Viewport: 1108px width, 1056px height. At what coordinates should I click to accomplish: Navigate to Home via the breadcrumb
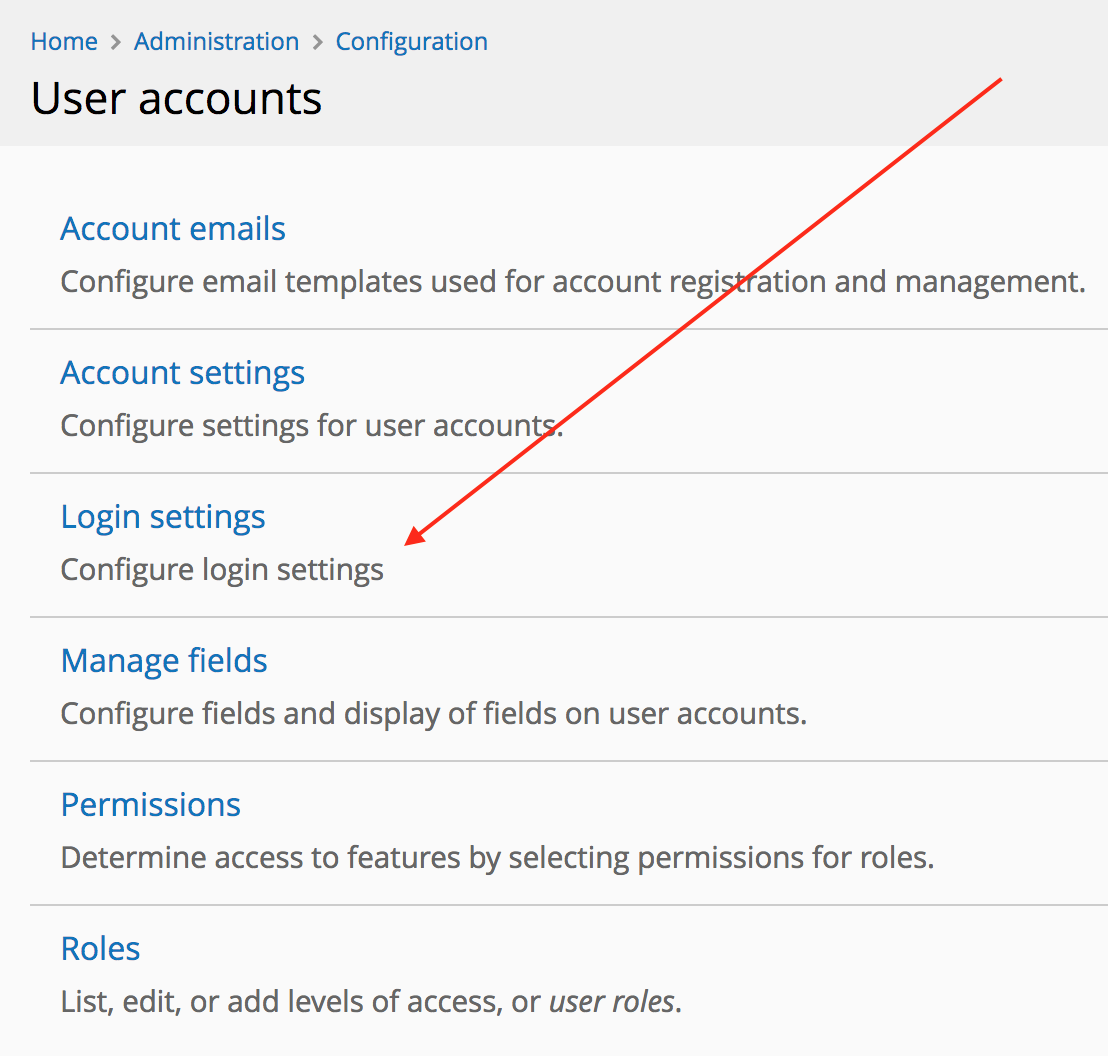coord(63,41)
